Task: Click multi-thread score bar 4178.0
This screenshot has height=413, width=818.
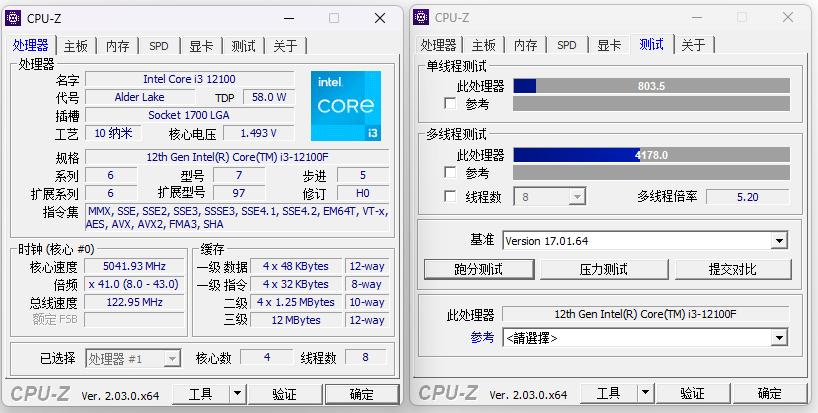Action: tap(652, 155)
